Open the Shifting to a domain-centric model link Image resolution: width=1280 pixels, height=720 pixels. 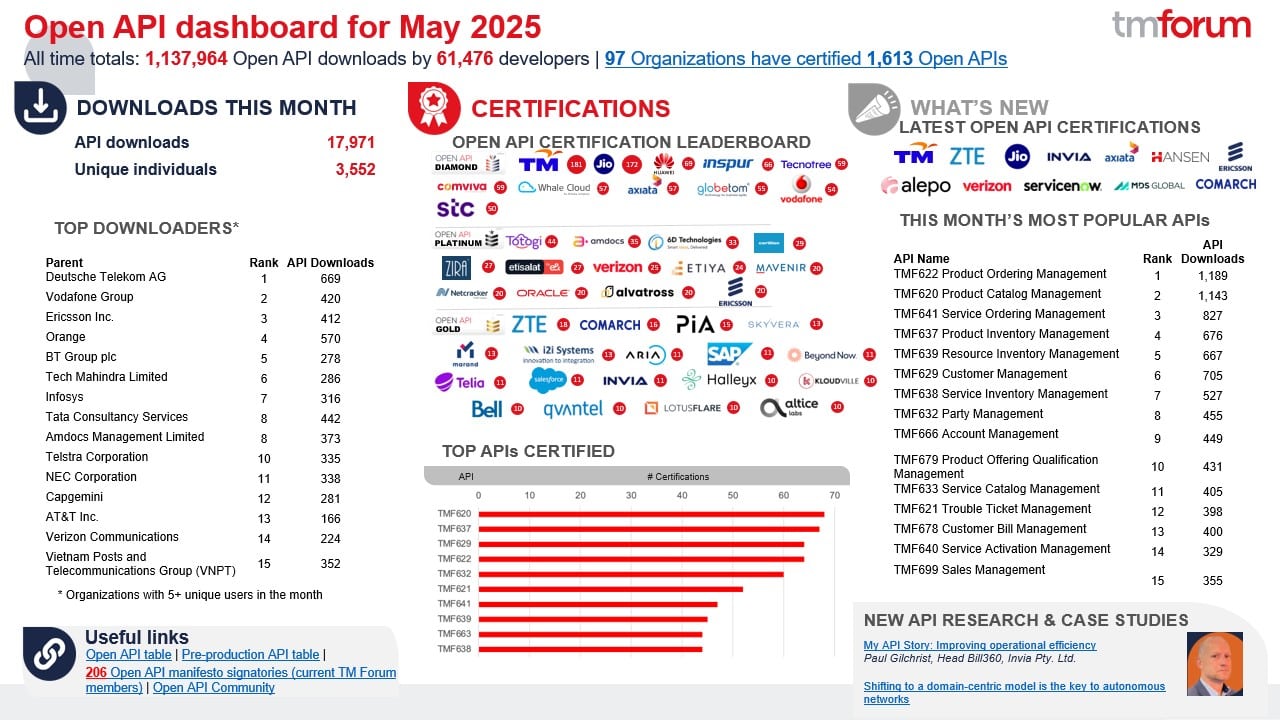(x=1014, y=693)
